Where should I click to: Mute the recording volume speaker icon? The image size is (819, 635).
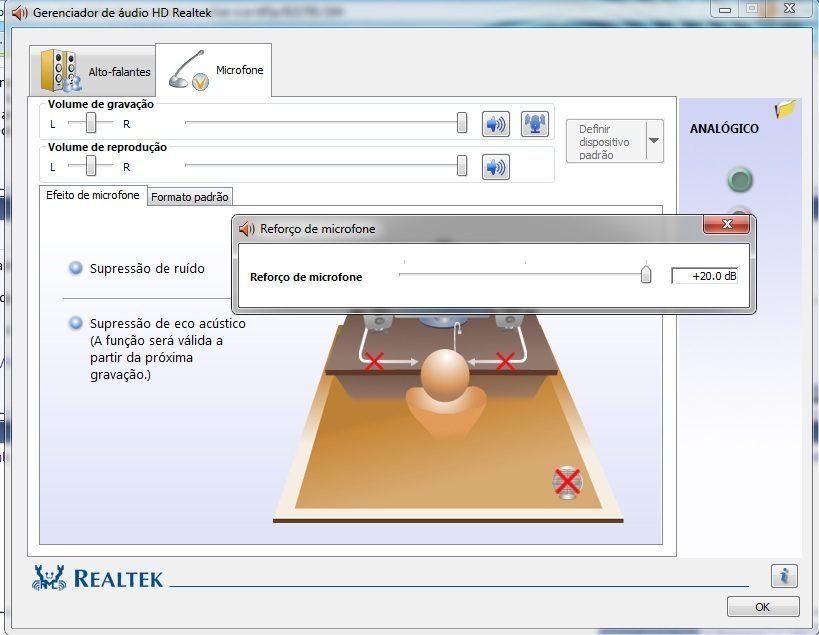(496, 124)
